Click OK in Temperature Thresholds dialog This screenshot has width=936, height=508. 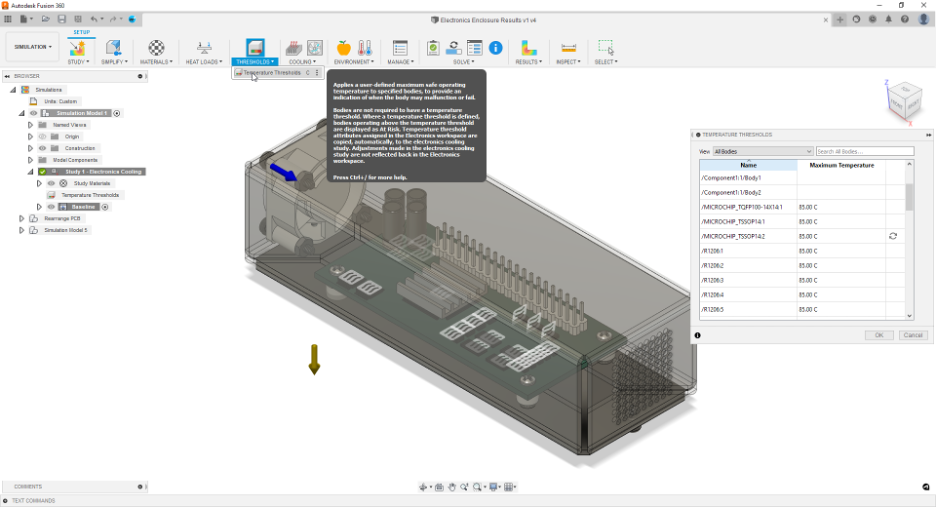tap(878, 335)
